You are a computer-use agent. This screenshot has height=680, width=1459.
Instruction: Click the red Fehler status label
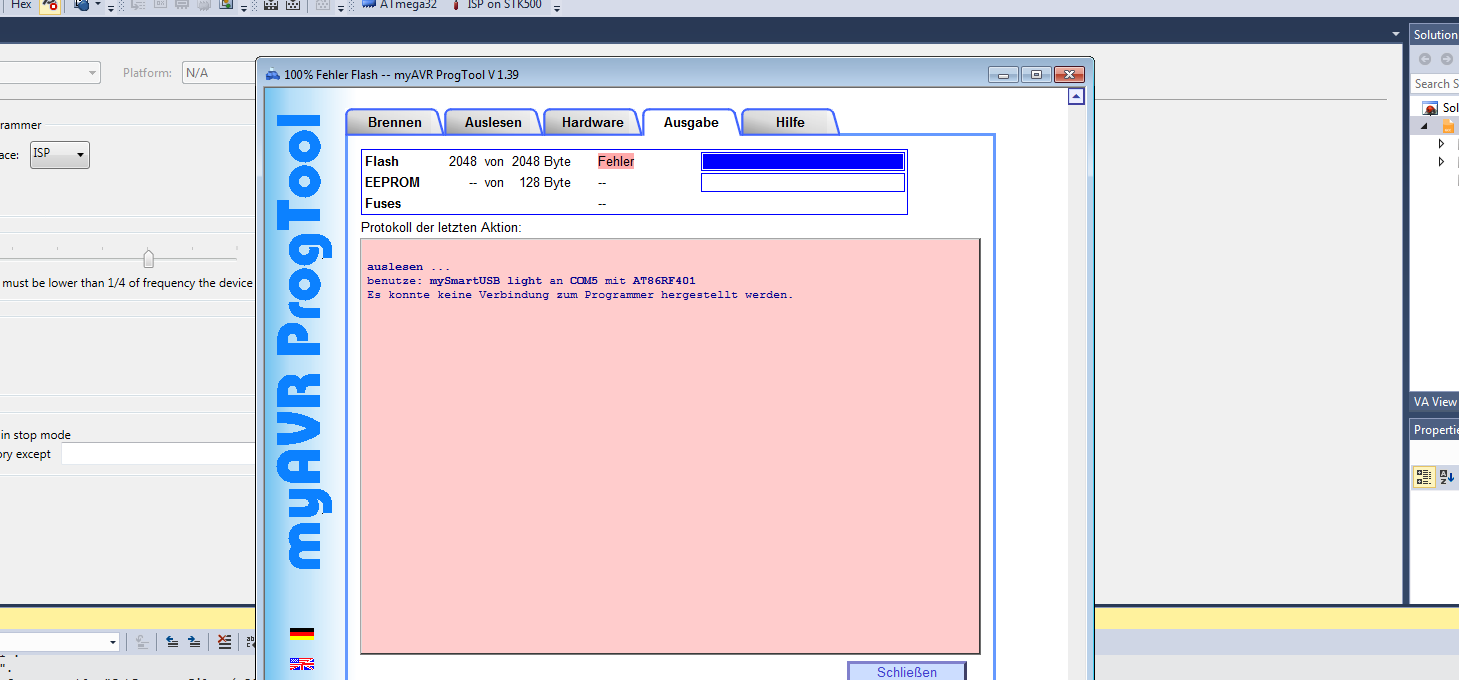coord(616,161)
